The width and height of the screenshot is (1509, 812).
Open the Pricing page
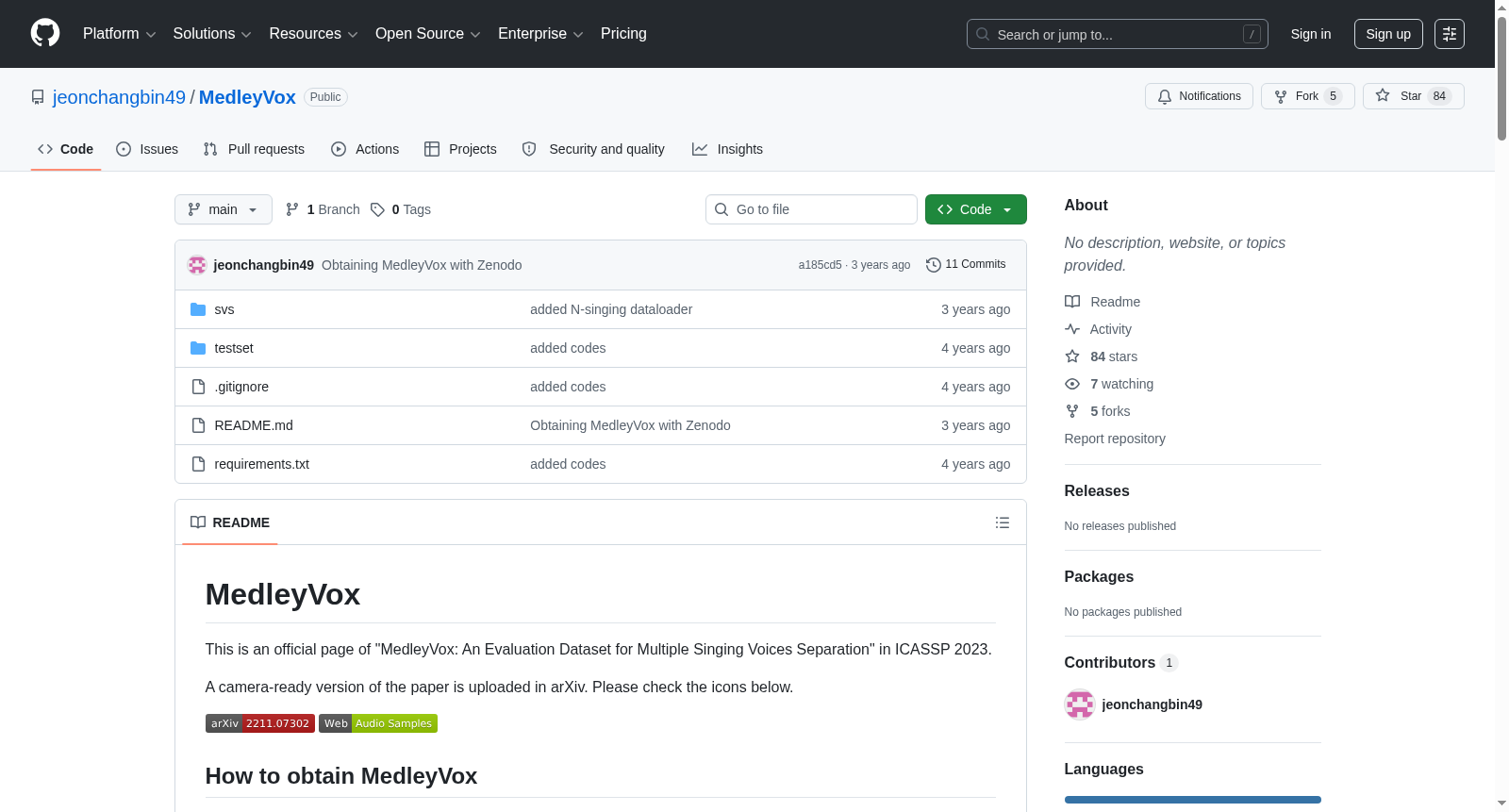pyautogui.click(x=623, y=34)
